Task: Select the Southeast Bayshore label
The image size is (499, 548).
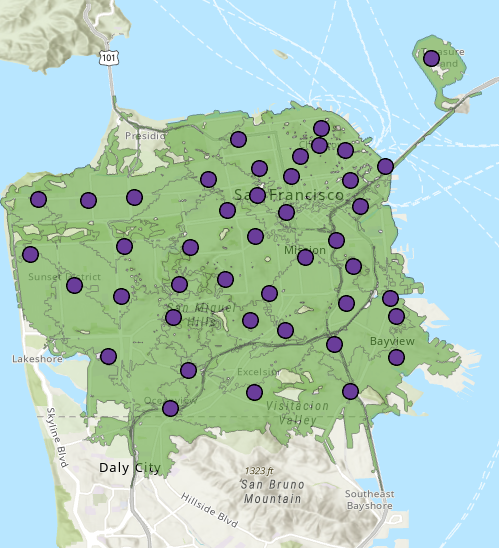Action: (370, 500)
